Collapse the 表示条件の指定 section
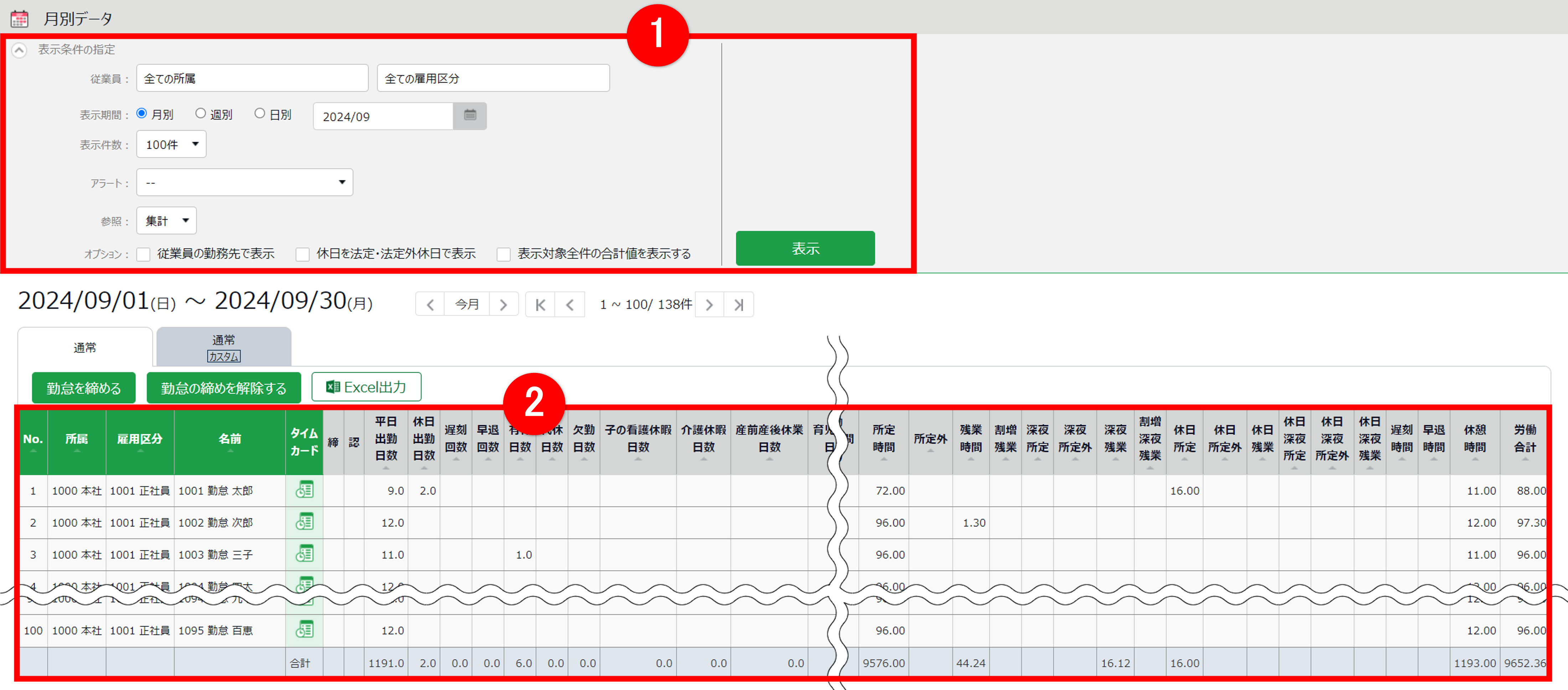The image size is (1568, 690). tap(20, 50)
